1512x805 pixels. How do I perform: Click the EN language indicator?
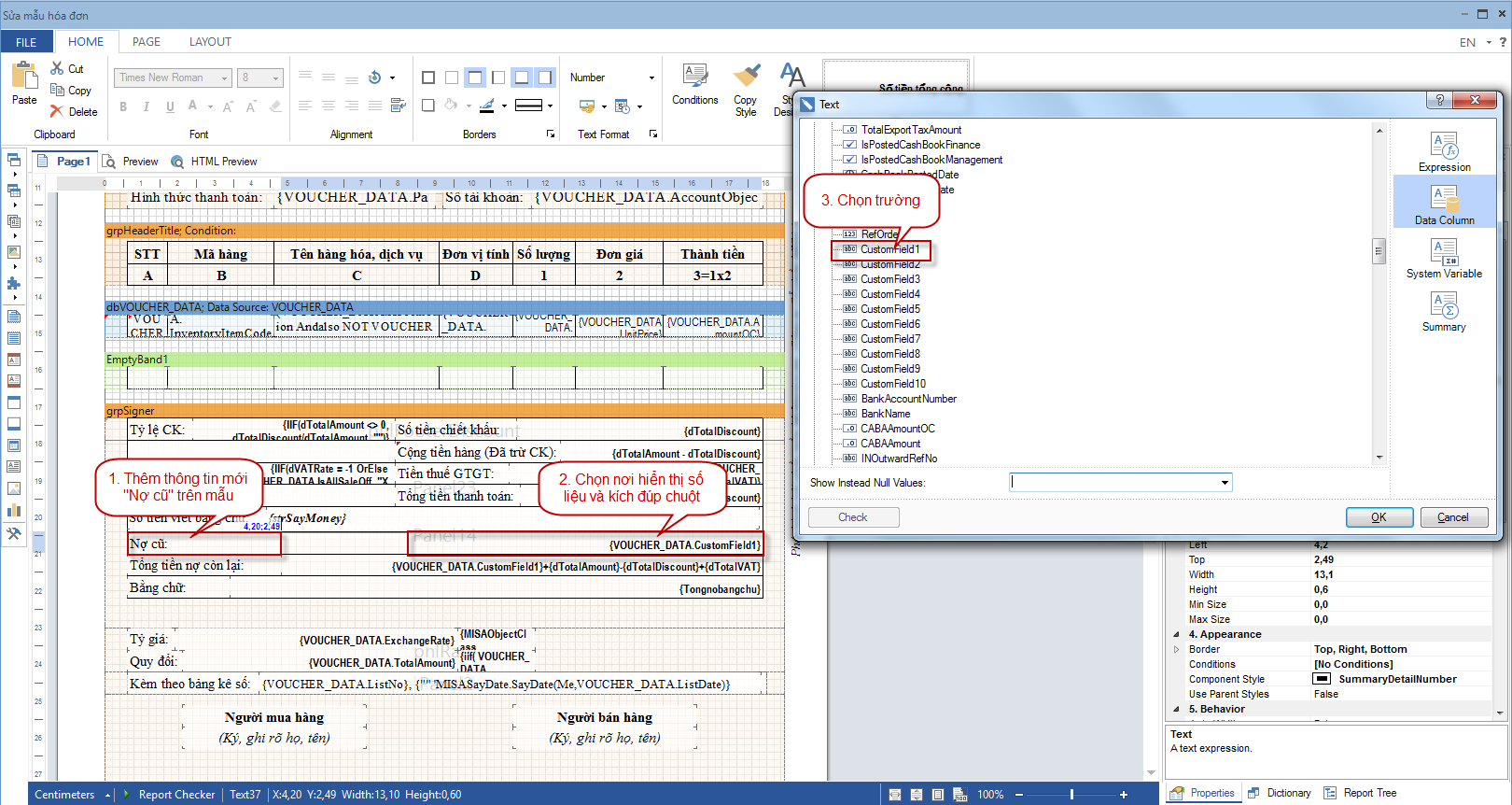1467,42
